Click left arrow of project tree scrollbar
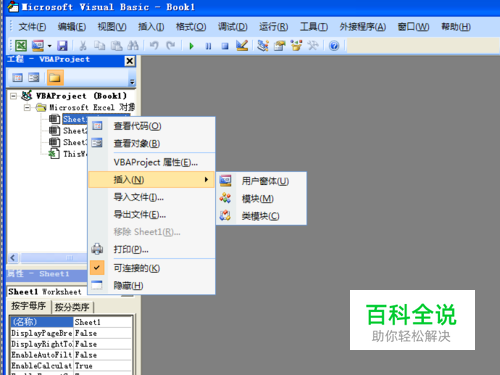 (13, 258)
